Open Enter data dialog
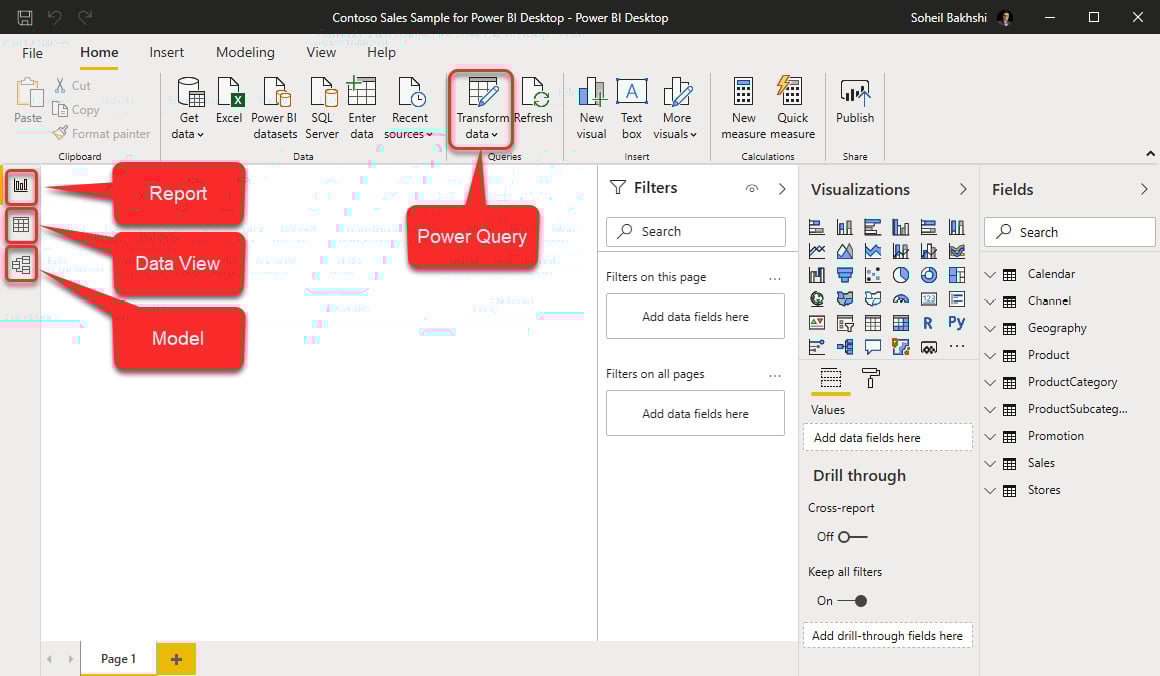 click(362, 108)
